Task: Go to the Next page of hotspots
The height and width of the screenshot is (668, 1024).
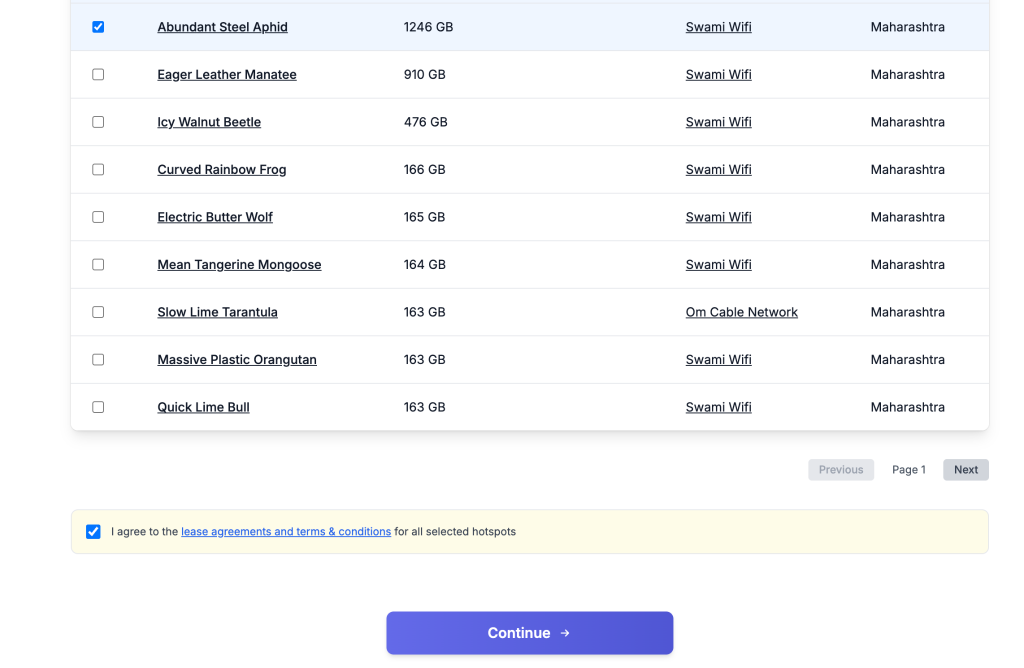Action: (x=966, y=469)
